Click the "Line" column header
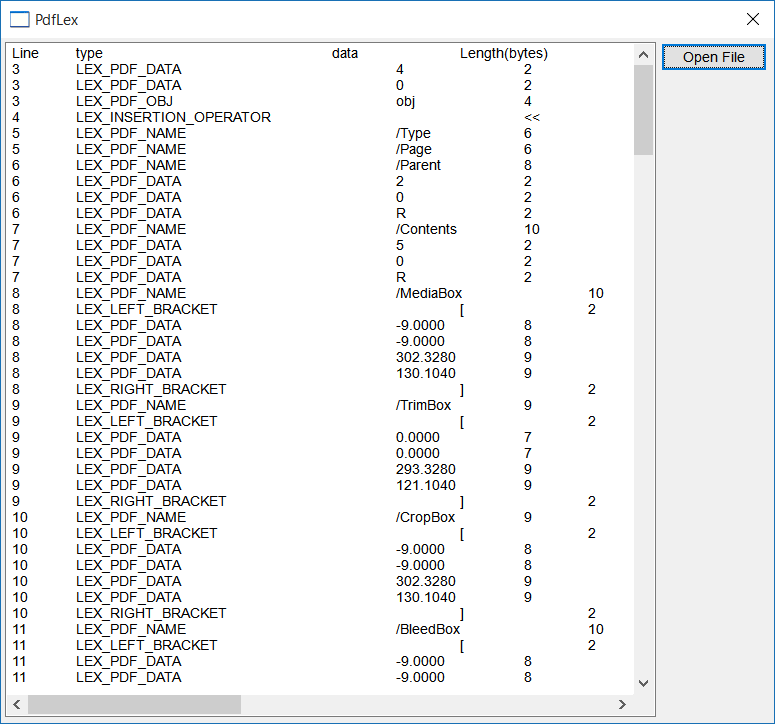Image resolution: width=775 pixels, height=724 pixels. click(x=25, y=53)
